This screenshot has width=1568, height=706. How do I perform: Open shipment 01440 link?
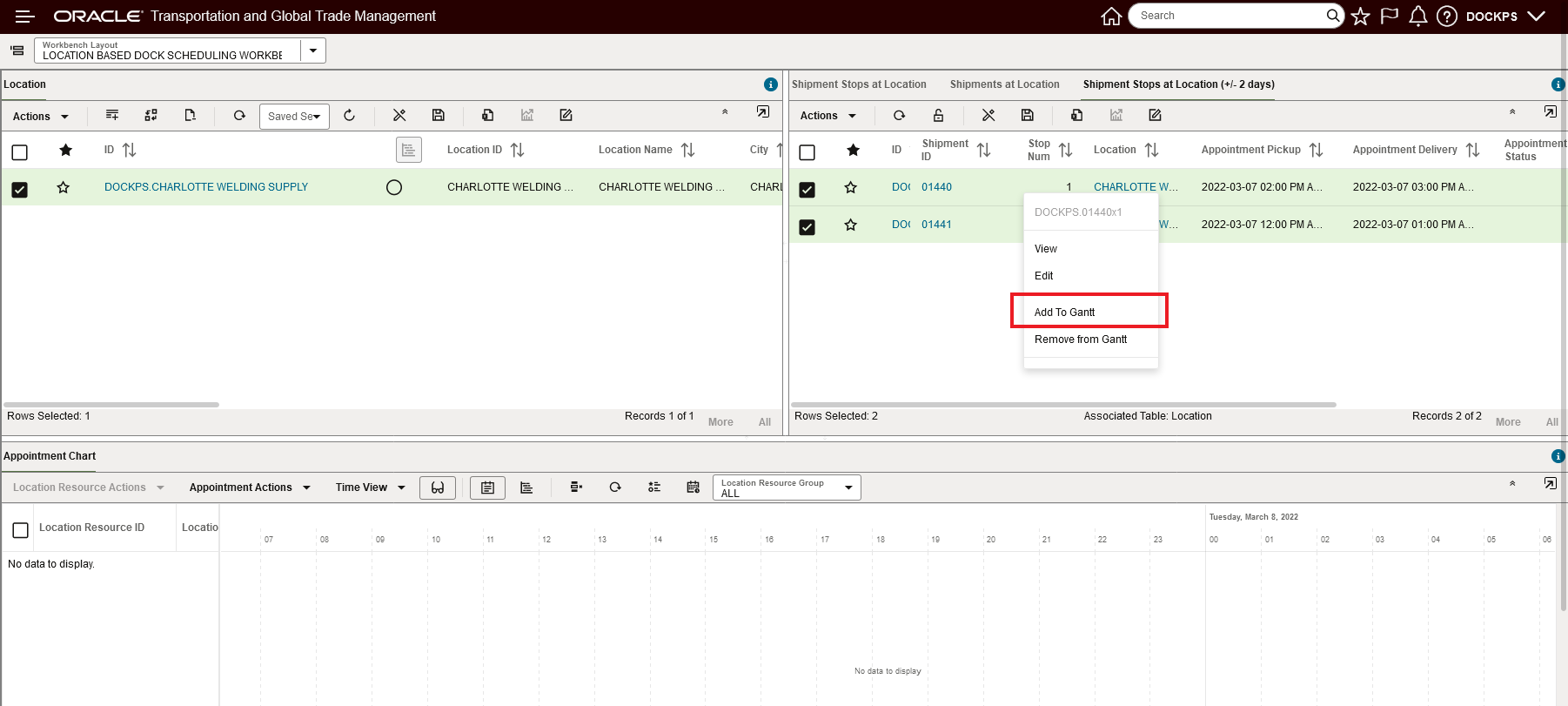pos(936,187)
